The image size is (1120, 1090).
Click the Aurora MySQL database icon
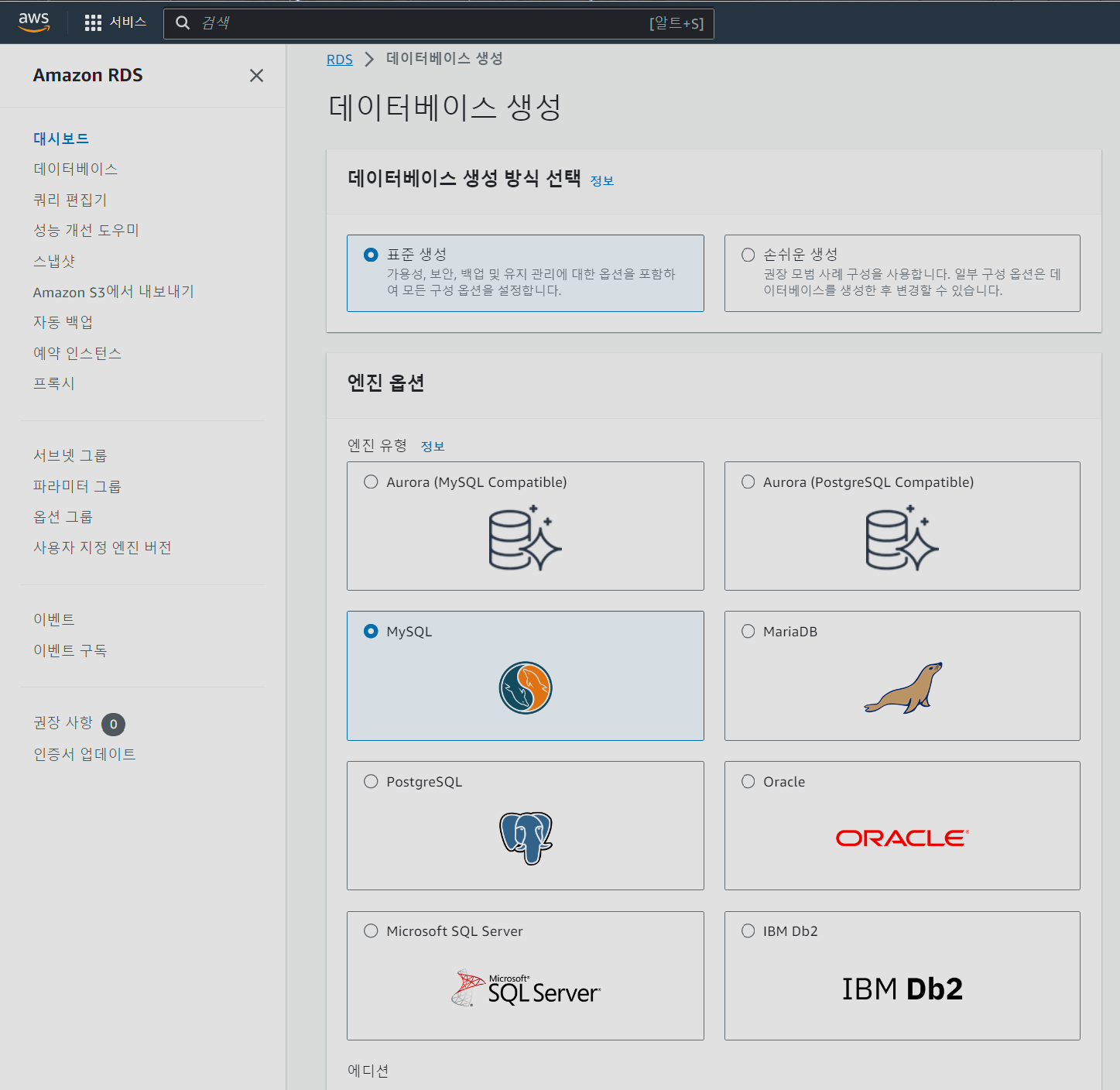[526, 537]
